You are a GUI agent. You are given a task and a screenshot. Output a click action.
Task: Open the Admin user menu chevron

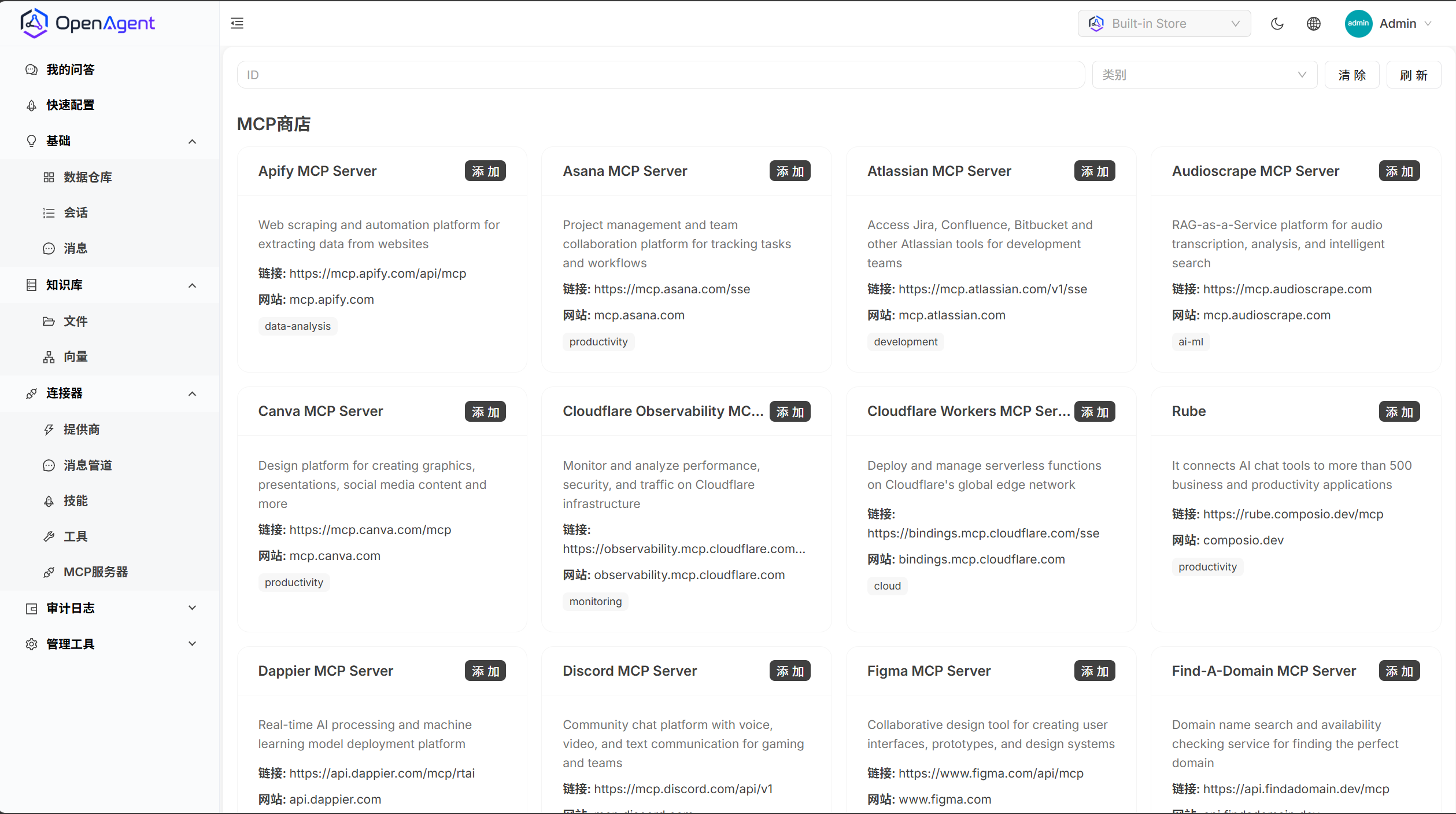[1428, 24]
